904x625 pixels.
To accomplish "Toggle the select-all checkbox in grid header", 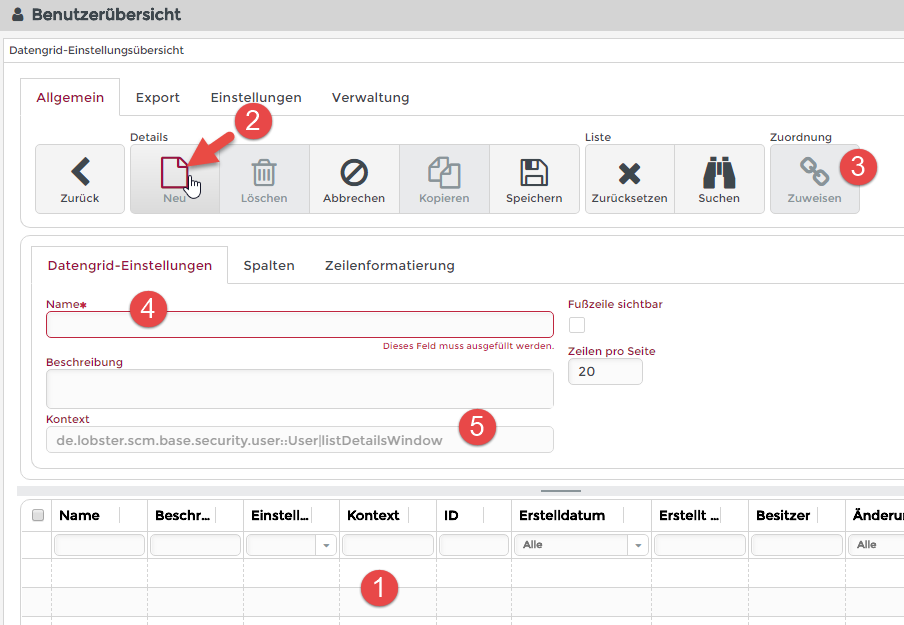I will [38, 515].
